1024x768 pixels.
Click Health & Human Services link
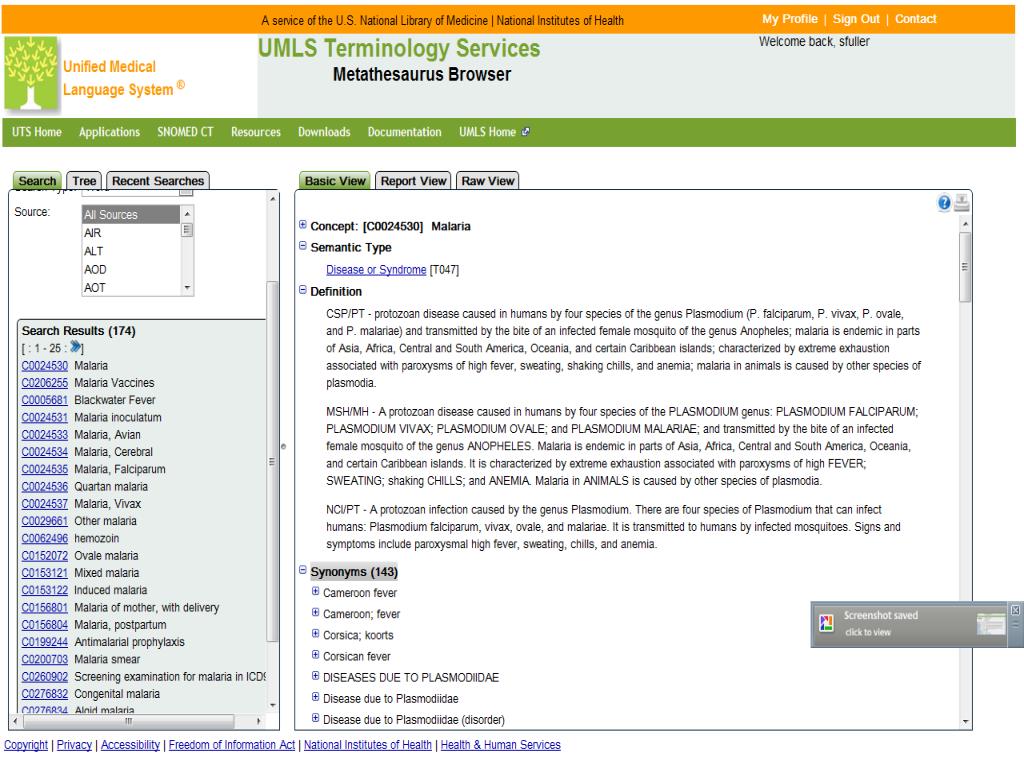[500, 744]
